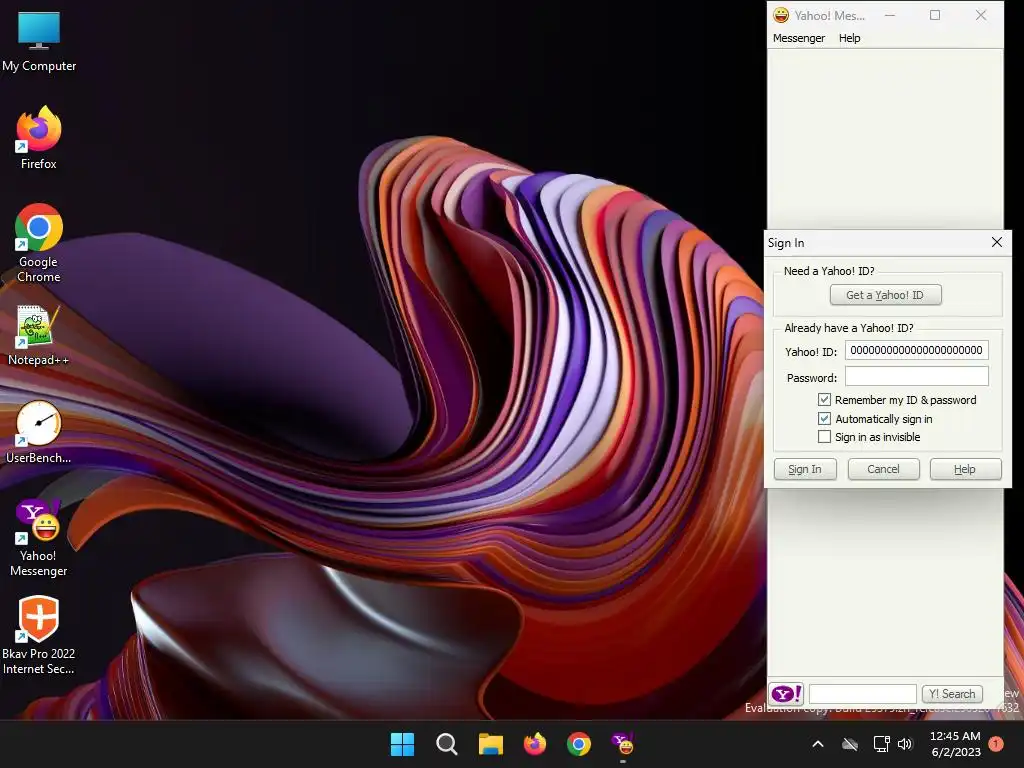Image resolution: width=1024 pixels, height=768 pixels.
Task: Uncheck Automatically sign in
Action: point(824,419)
